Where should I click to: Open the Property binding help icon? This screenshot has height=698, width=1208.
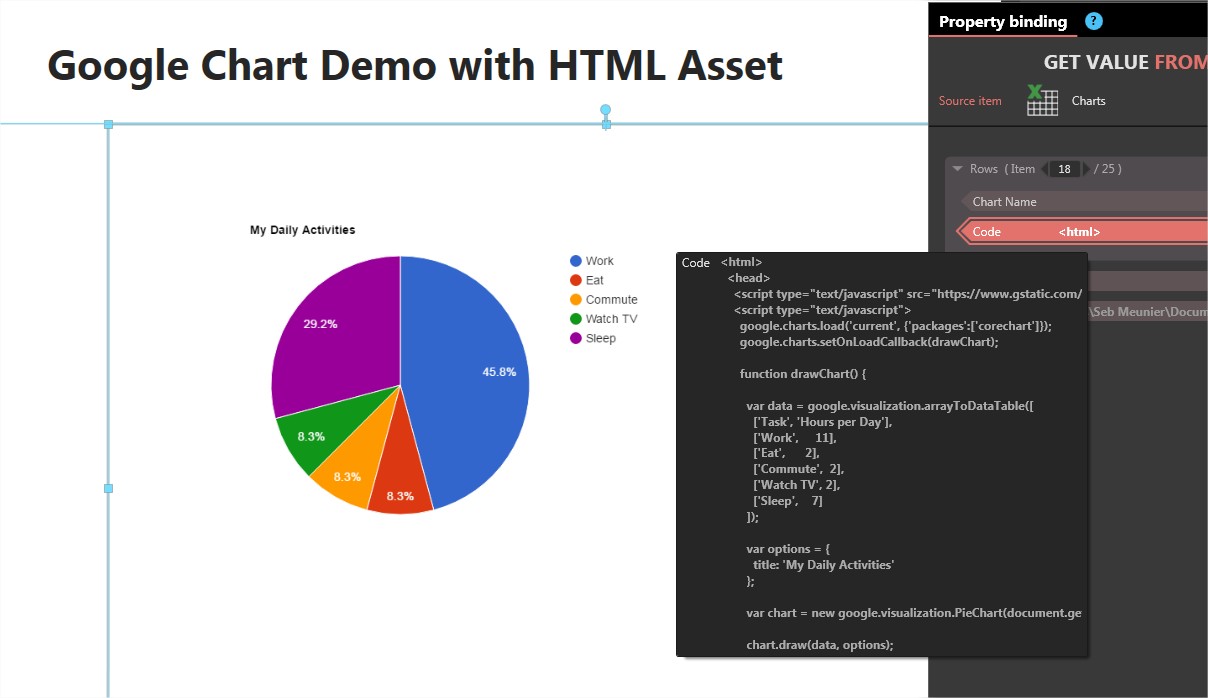click(1094, 21)
